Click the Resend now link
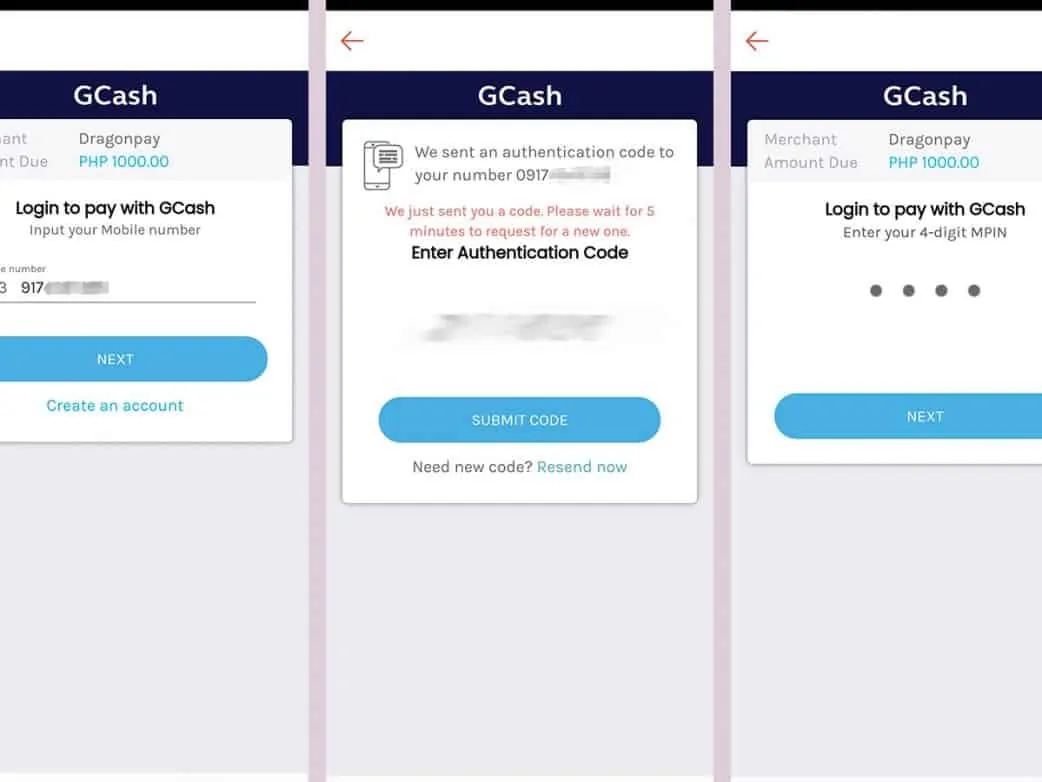Image resolution: width=1042 pixels, height=782 pixels. [x=582, y=467]
